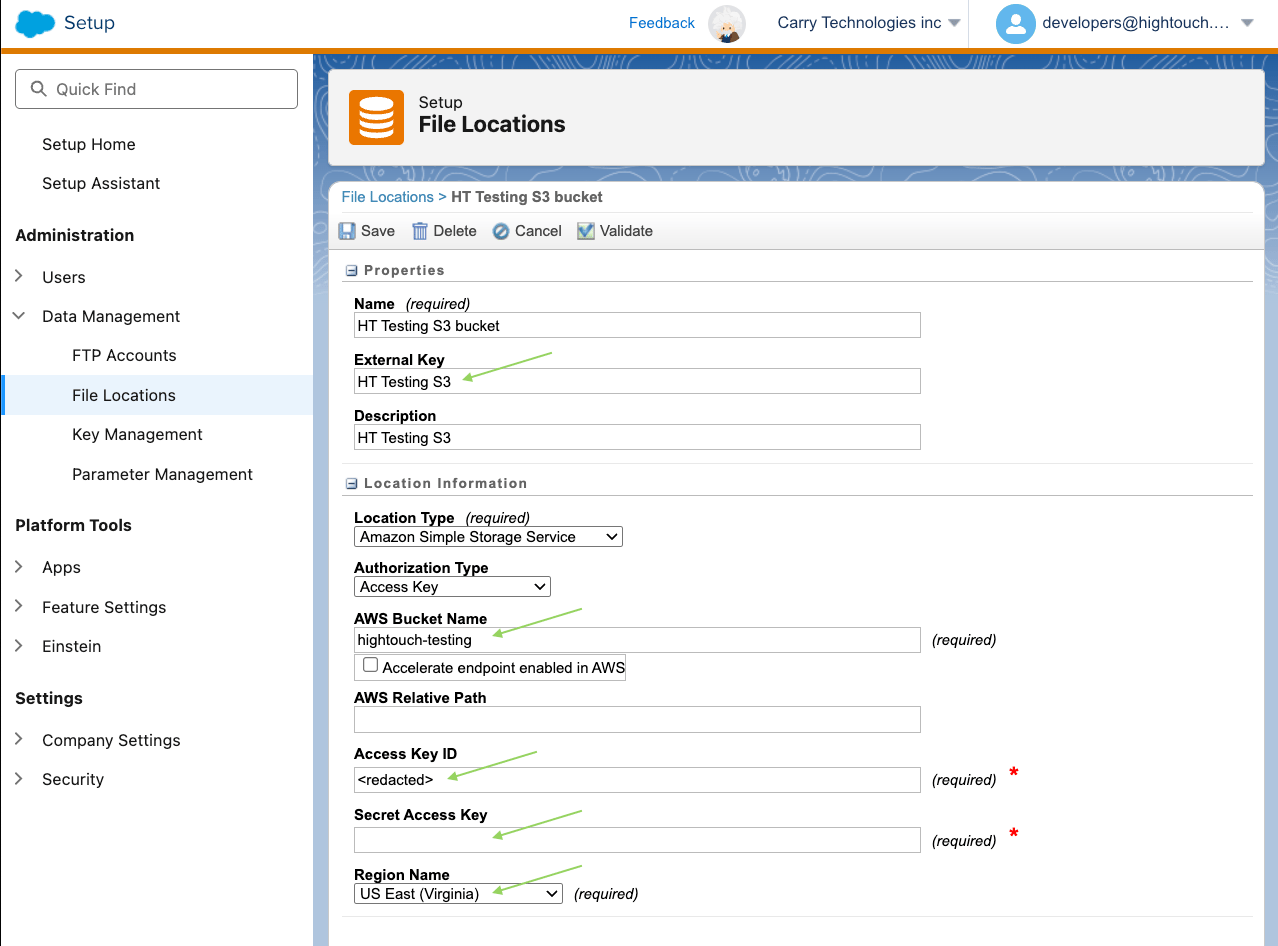This screenshot has width=1278, height=946.
Task: Click the External Key input field
Action: coord(637,381)
